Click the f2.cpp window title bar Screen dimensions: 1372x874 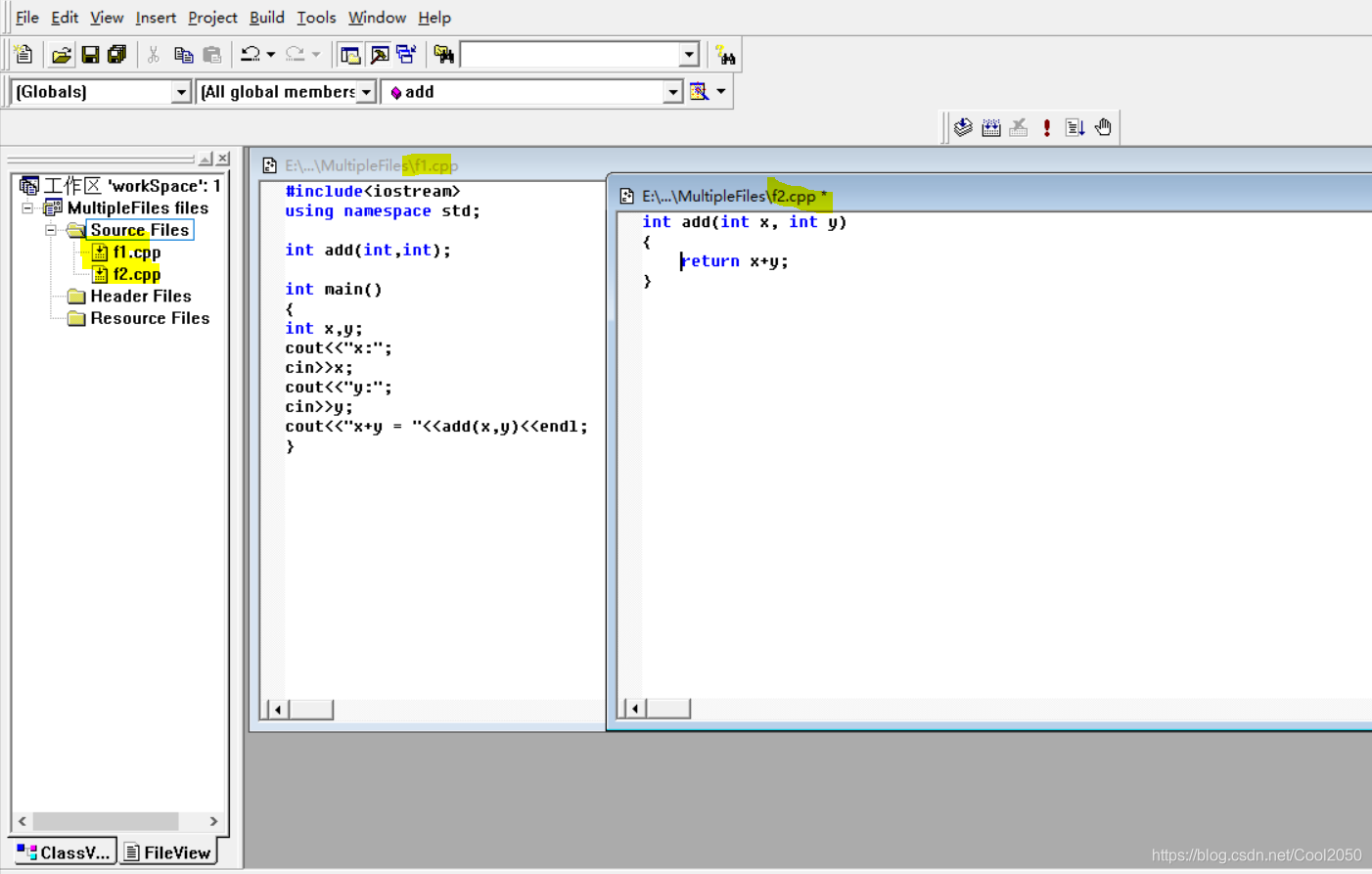pyautogui.click(x=990, y=196)
